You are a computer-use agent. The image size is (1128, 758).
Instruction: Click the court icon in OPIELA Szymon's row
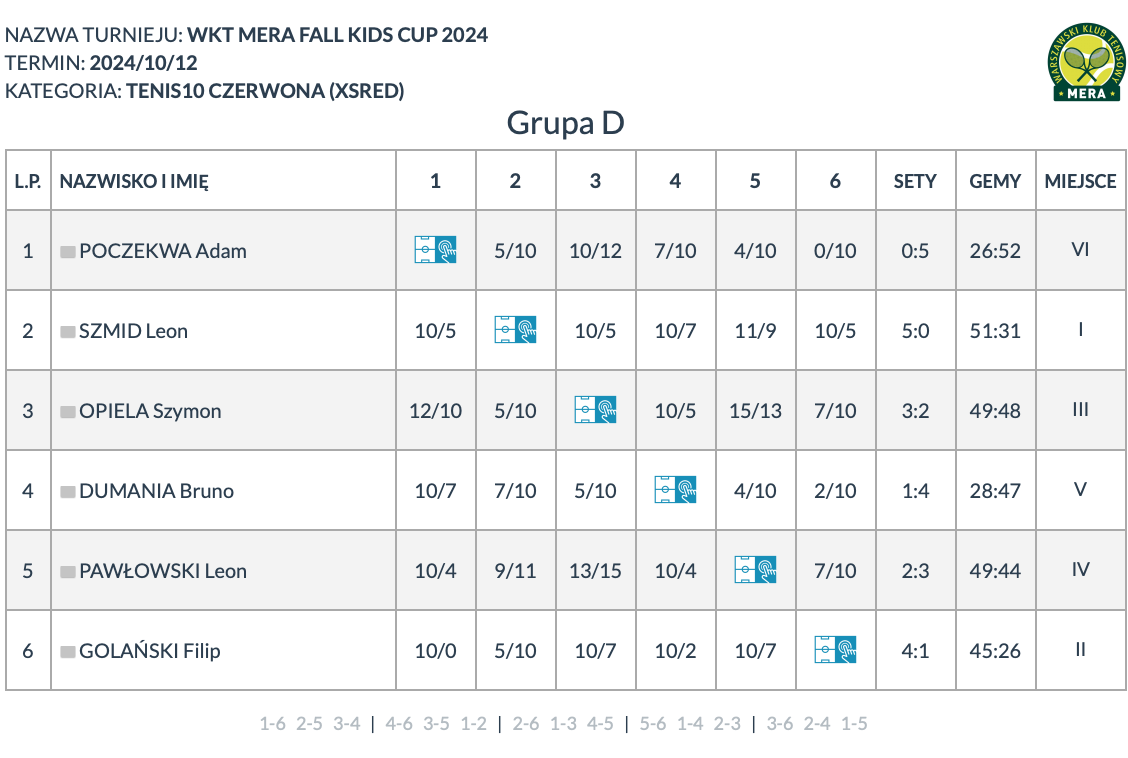click(x=595, y=409)
